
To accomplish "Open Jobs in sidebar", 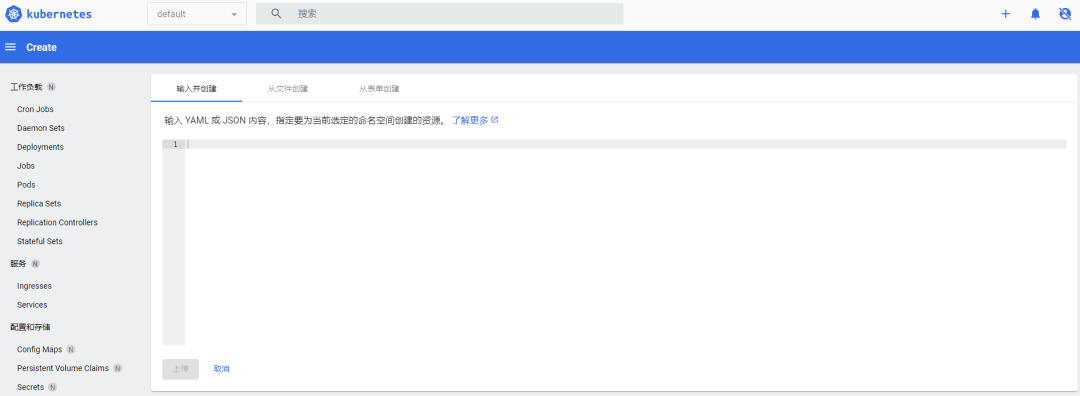I will 26,166.
